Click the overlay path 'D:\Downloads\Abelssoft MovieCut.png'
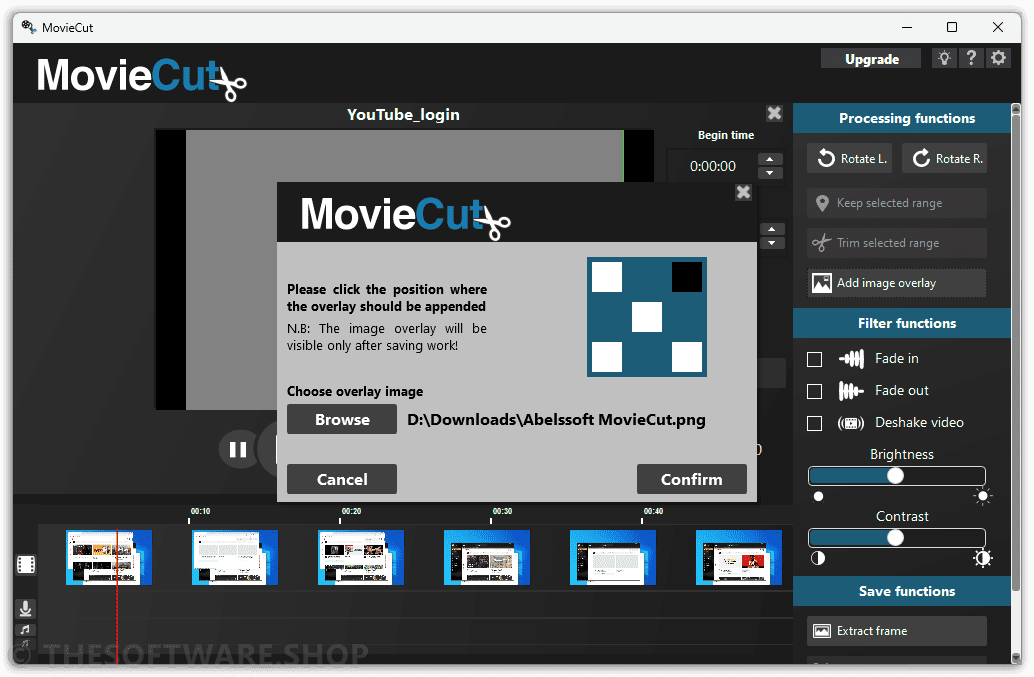 tap(556, 420)
